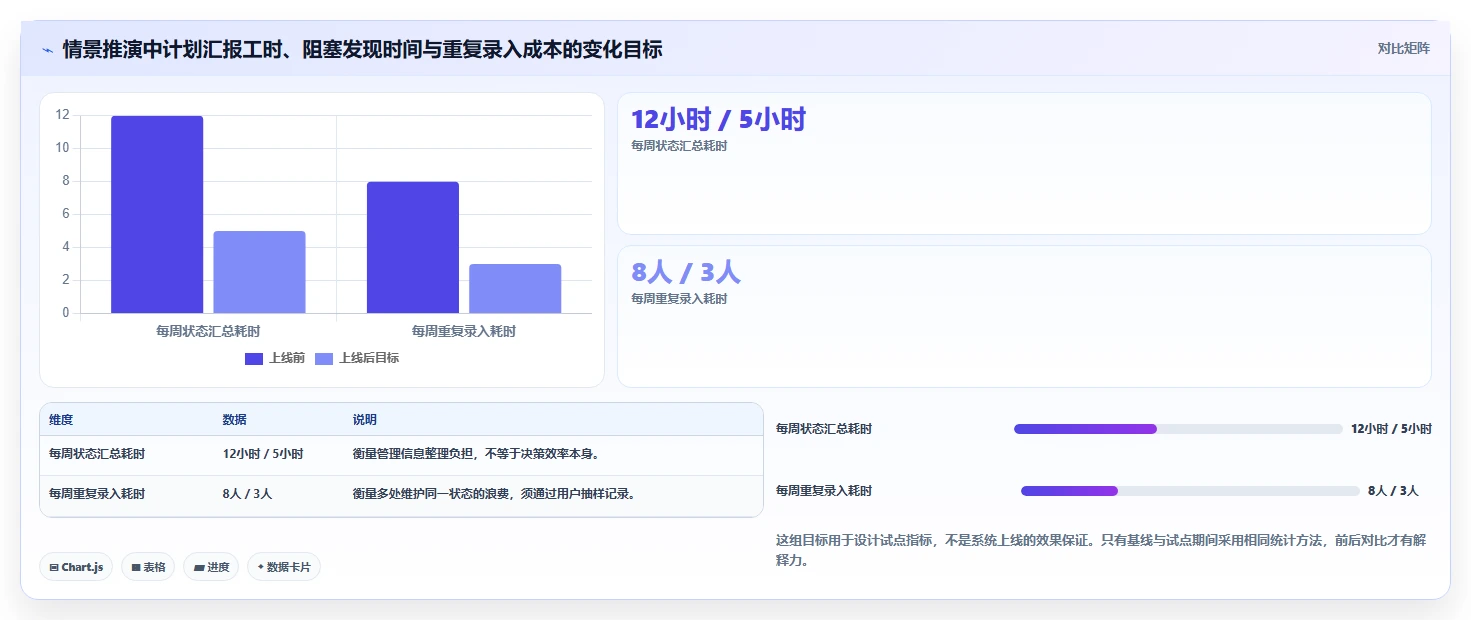
Task: Click description about 衡量管理信息整理负担
Action: tap(476, 454)
